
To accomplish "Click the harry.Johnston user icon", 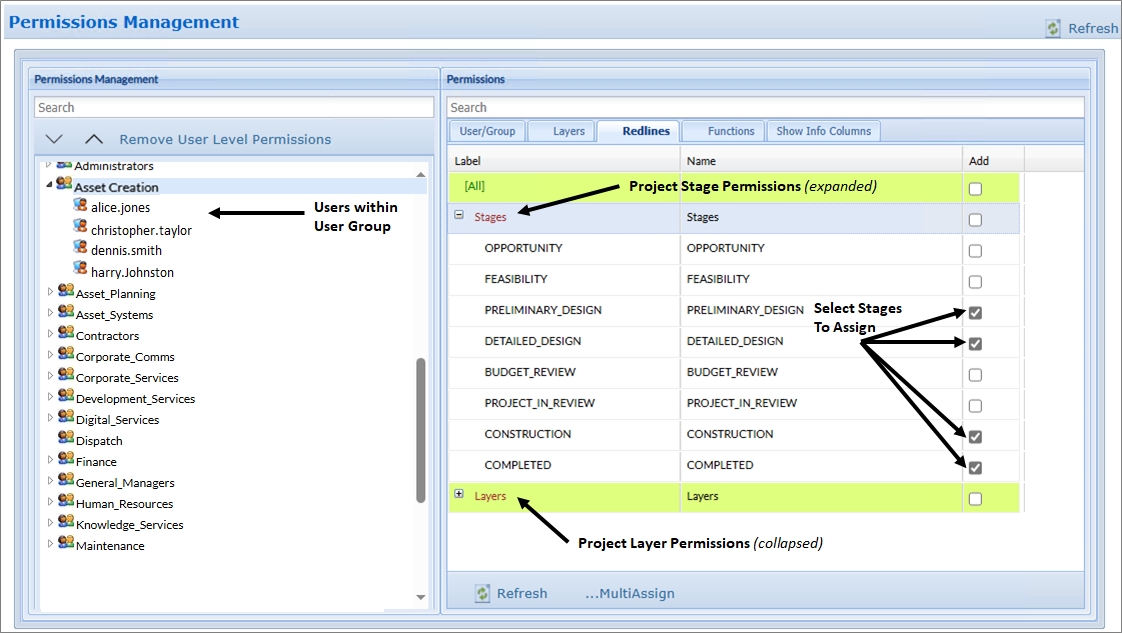I will (x=81, y=268).
